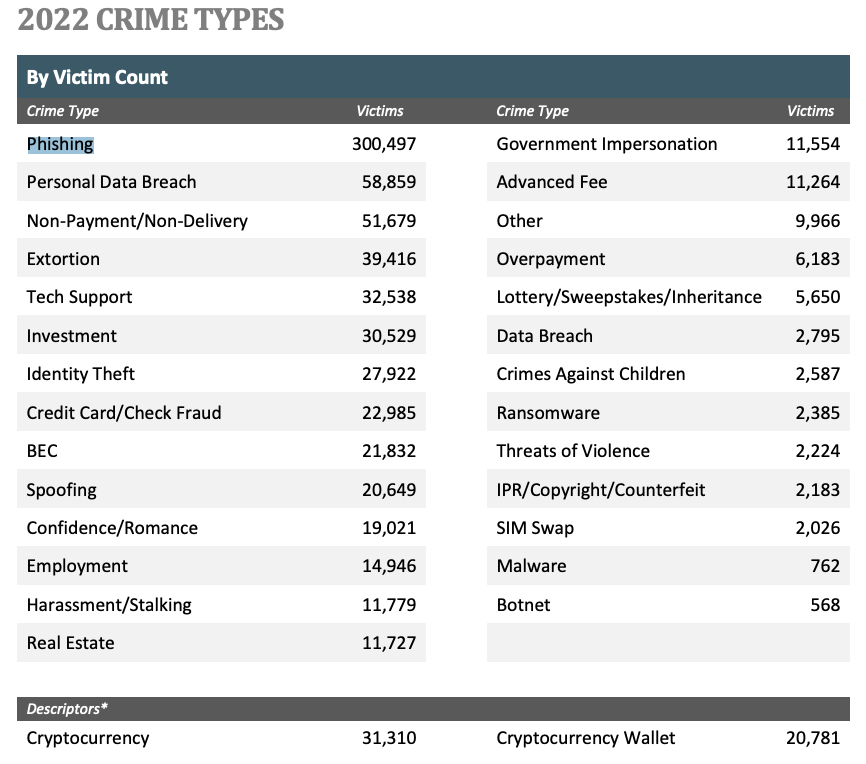Click the highlighted Phishing crime type
Viewport: 866px width, 764px height.
pos(60,144)
